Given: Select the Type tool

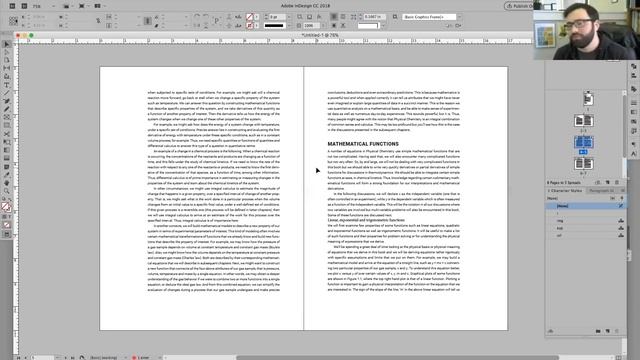Looking at the screenshot, I should tap(7, 85).
